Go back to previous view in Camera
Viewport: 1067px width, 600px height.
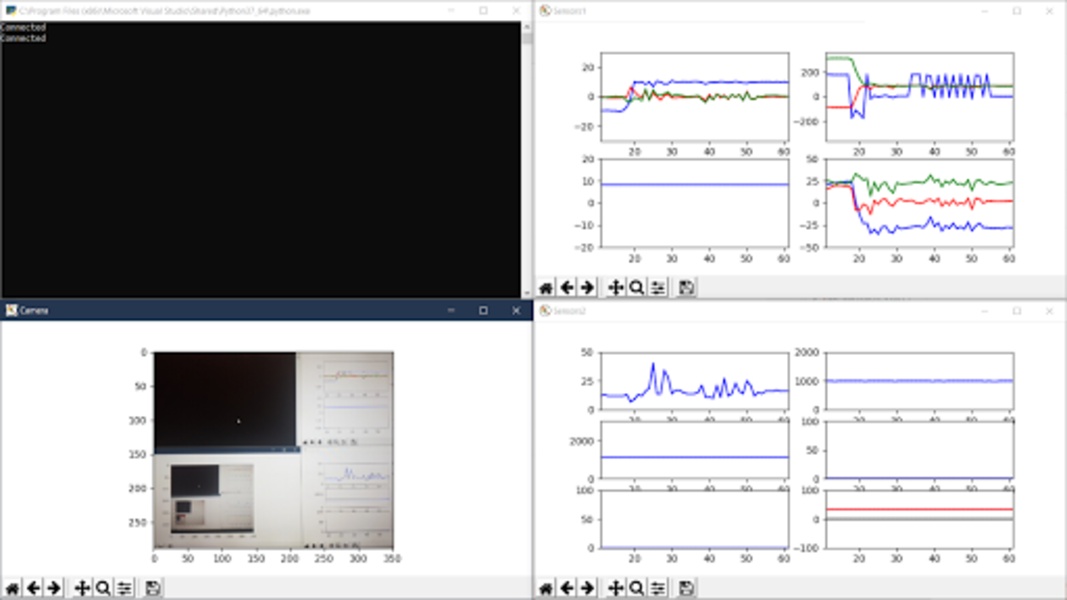click(33, 588)
